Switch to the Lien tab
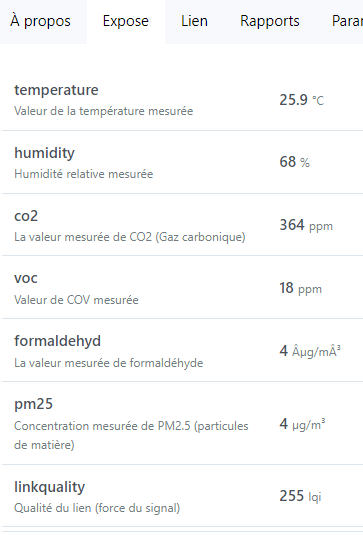 tap(194, 21)
